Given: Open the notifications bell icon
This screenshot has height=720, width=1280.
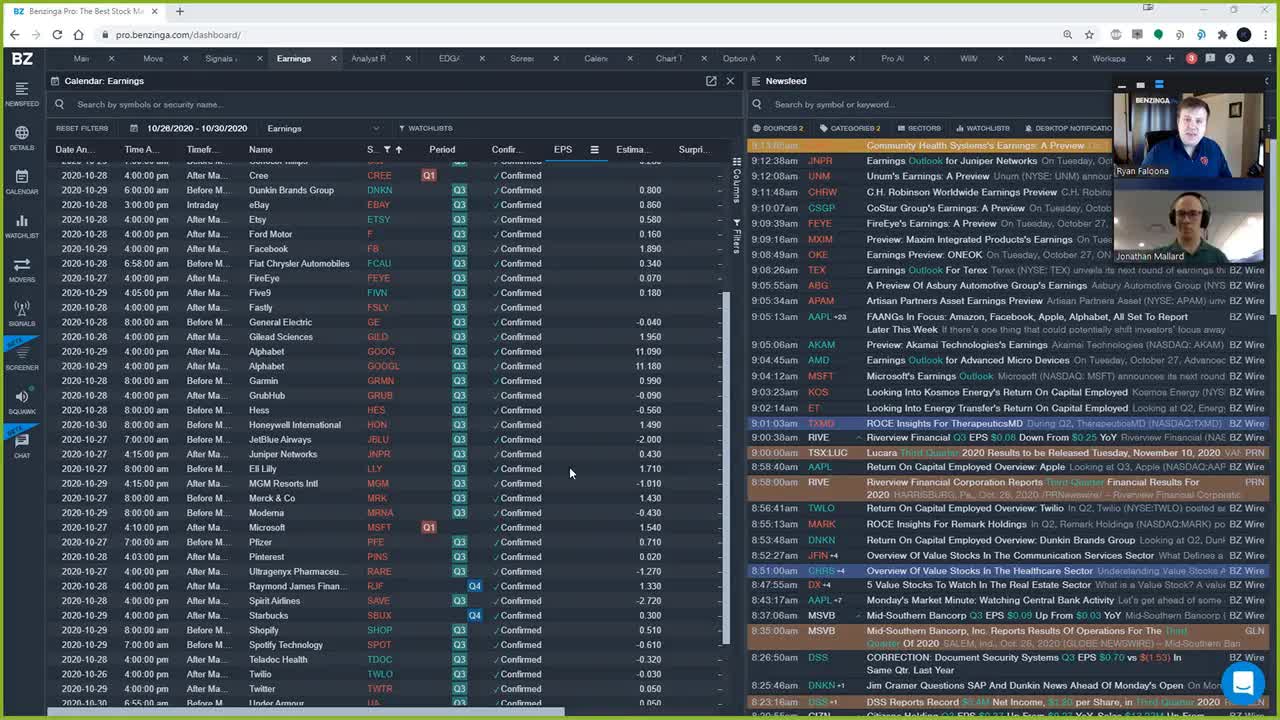Looking at the screenshot, I should coord(1250,59).
